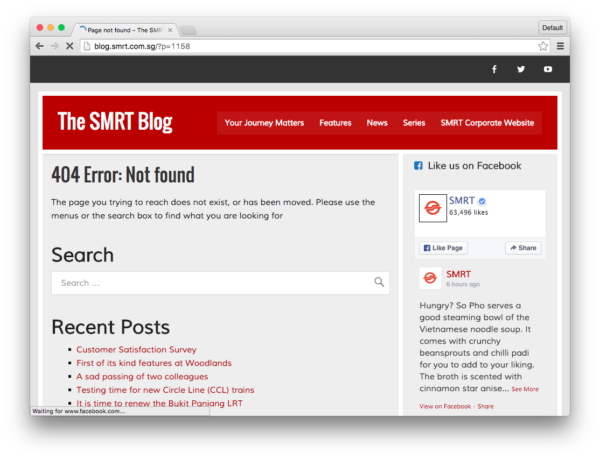Click SMRT author name on post
Image resolution: width=600 pixels, height=459 pixels.
click(x=458, y=274)
